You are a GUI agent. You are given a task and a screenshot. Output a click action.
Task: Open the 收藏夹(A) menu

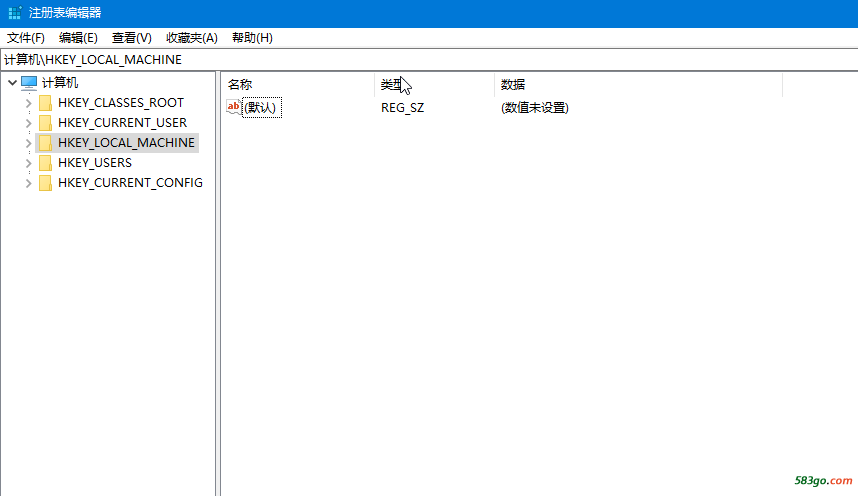[x=191, y=38]
